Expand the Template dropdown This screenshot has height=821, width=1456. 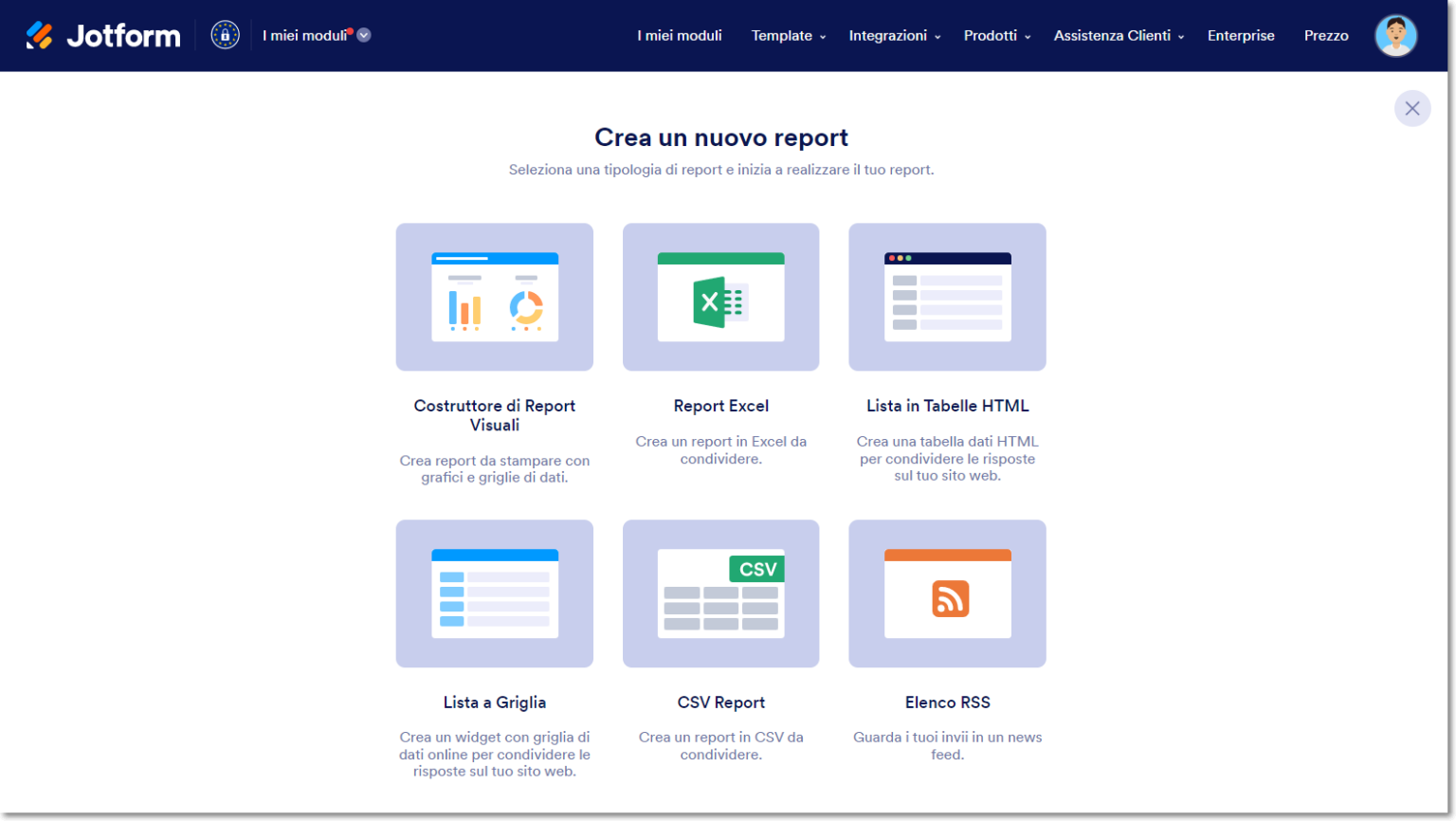[788, 36]
